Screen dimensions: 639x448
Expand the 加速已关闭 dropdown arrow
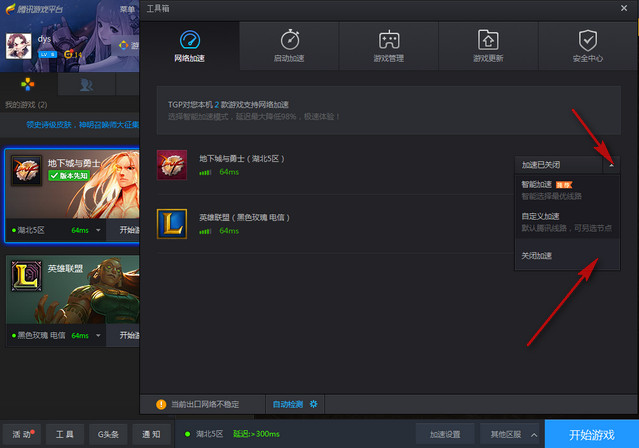pos(610,164)
